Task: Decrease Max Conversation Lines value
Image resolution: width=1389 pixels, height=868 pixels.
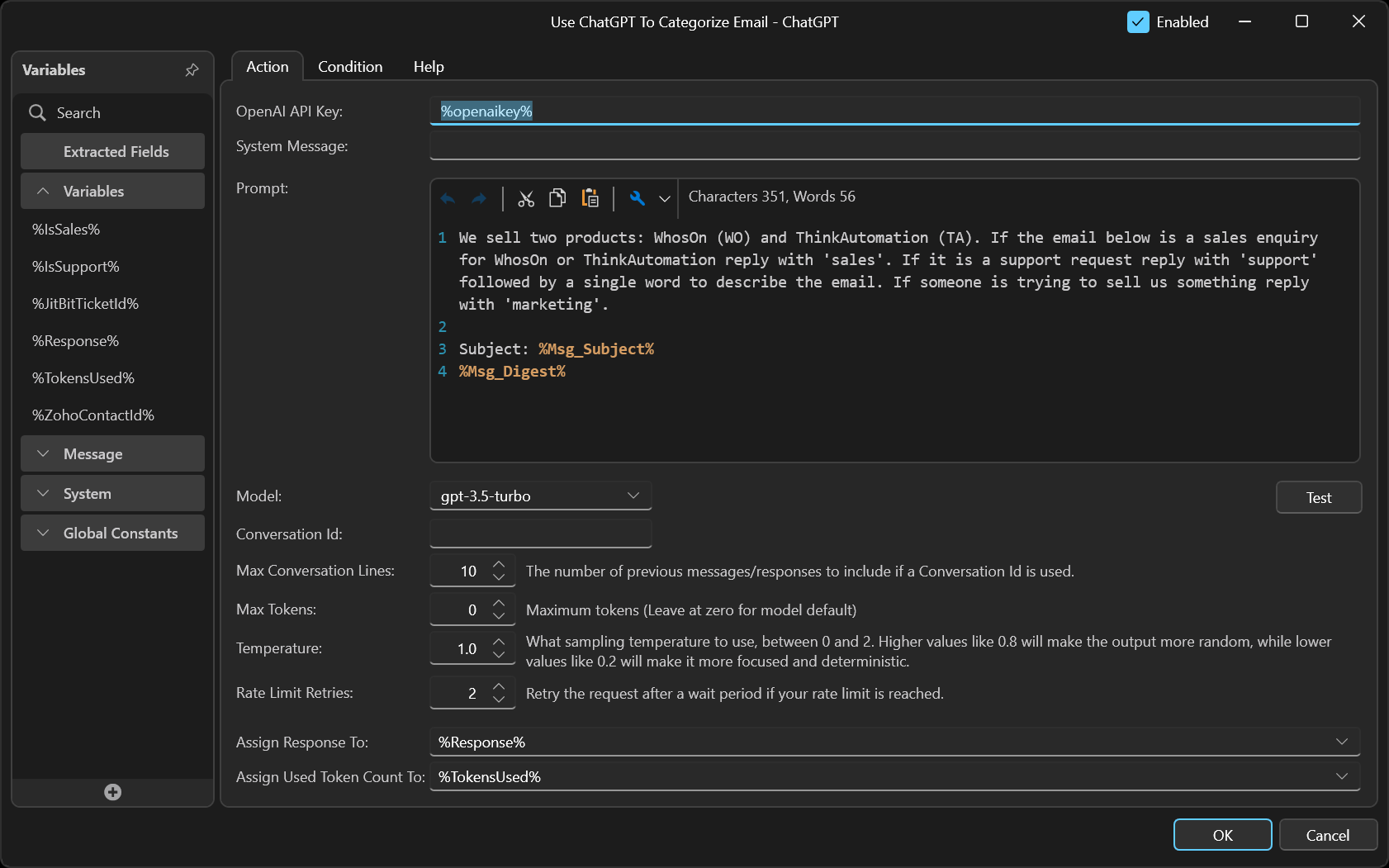Action: click(499, 576)
